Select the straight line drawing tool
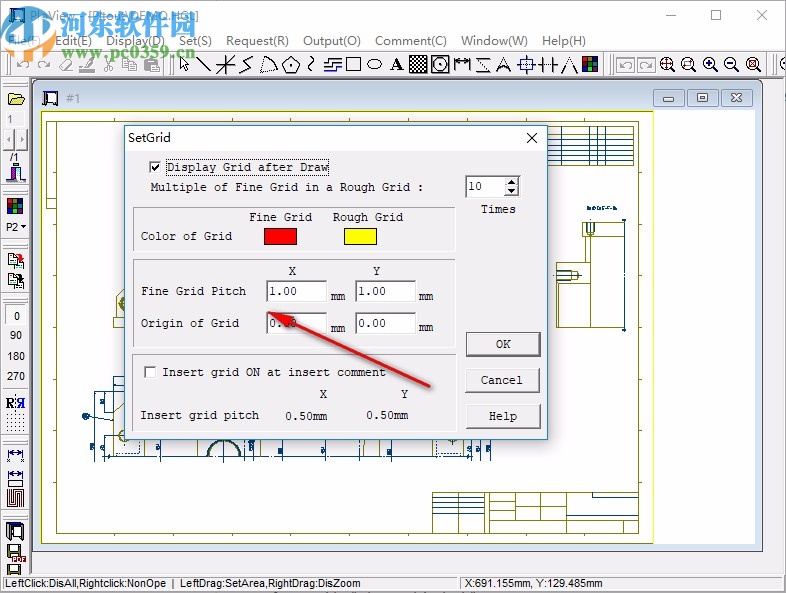Screen dimensions: 786x593 click(x=203, y=64)
